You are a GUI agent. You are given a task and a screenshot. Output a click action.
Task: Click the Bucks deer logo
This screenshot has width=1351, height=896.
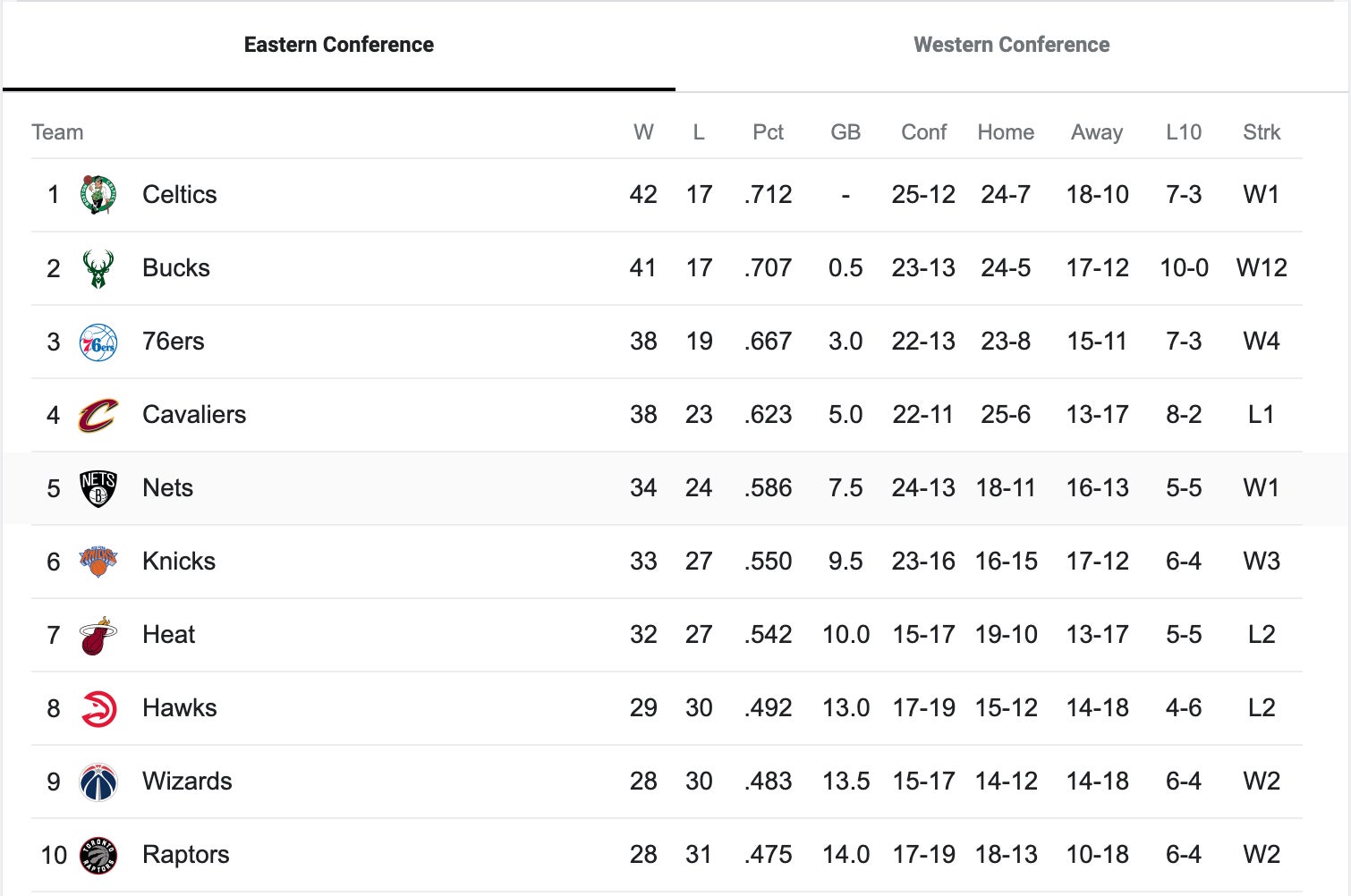[98, 268]
